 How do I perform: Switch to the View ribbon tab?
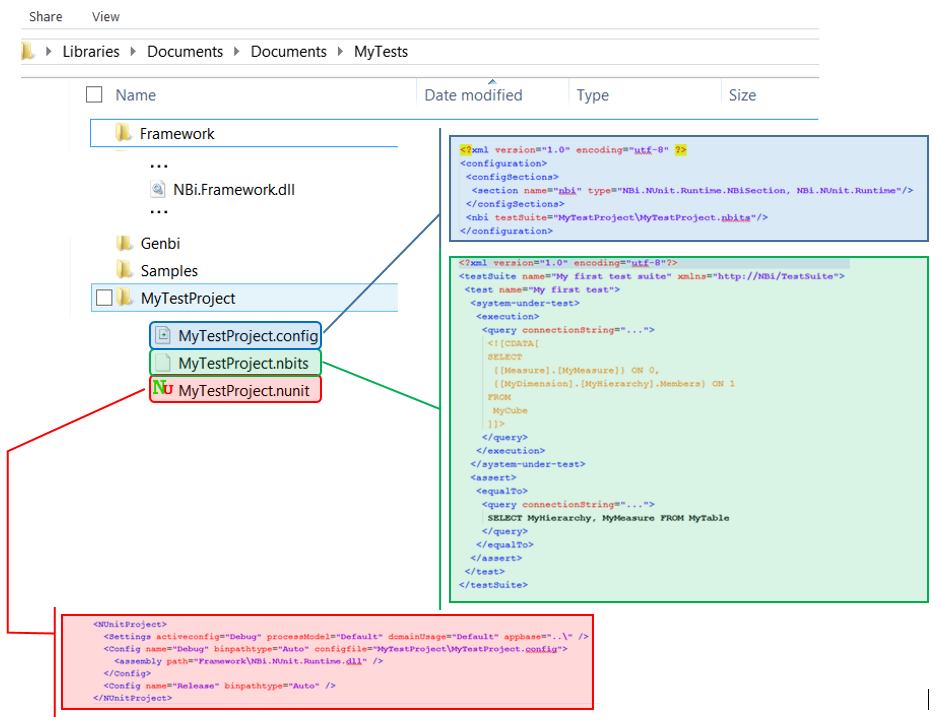point(106,17)
